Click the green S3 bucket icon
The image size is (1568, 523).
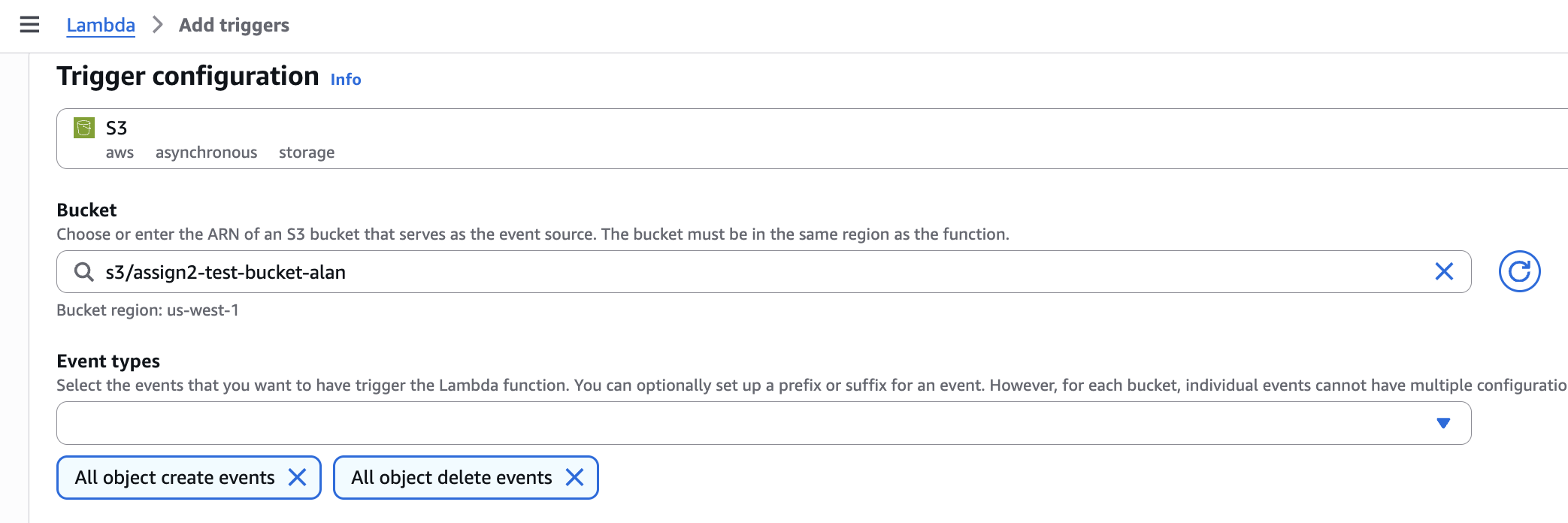(84, 128)
